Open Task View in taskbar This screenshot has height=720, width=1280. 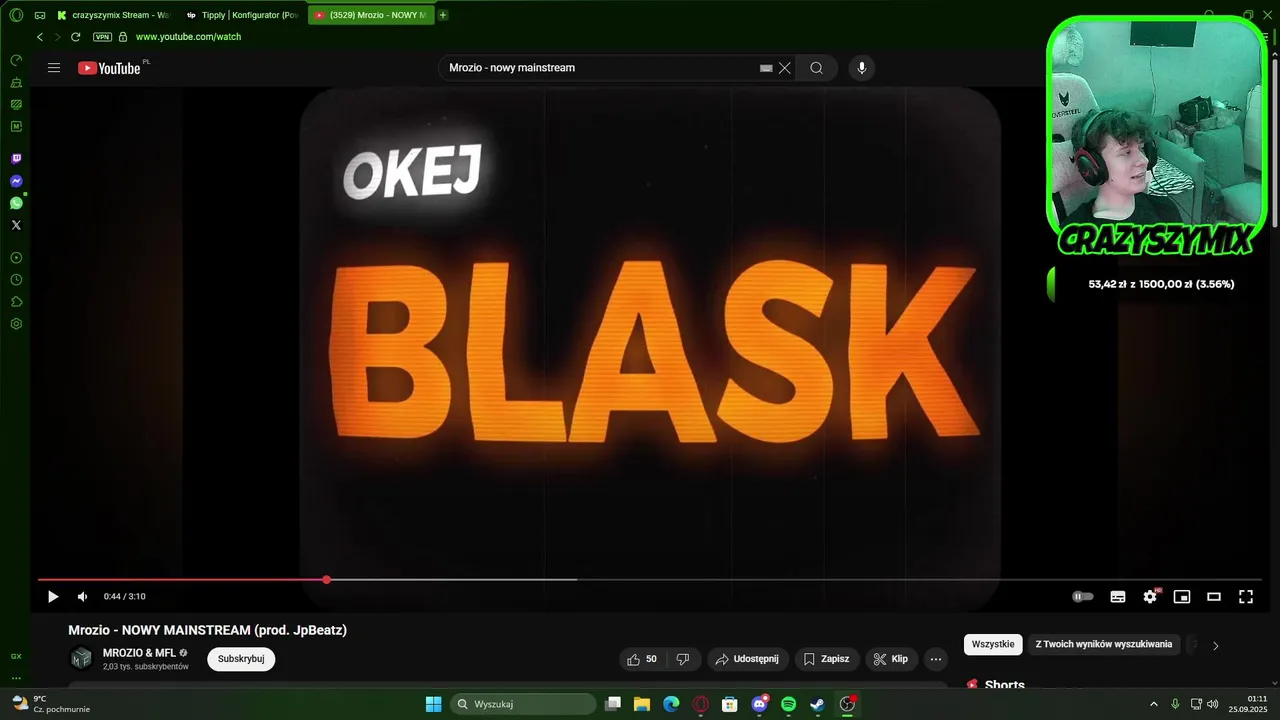pyautogui.click(x=613, y=704)
